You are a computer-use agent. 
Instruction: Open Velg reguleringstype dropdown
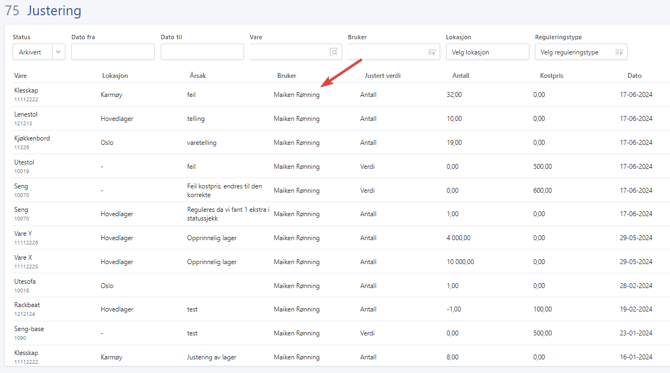[x=581, y=52]
